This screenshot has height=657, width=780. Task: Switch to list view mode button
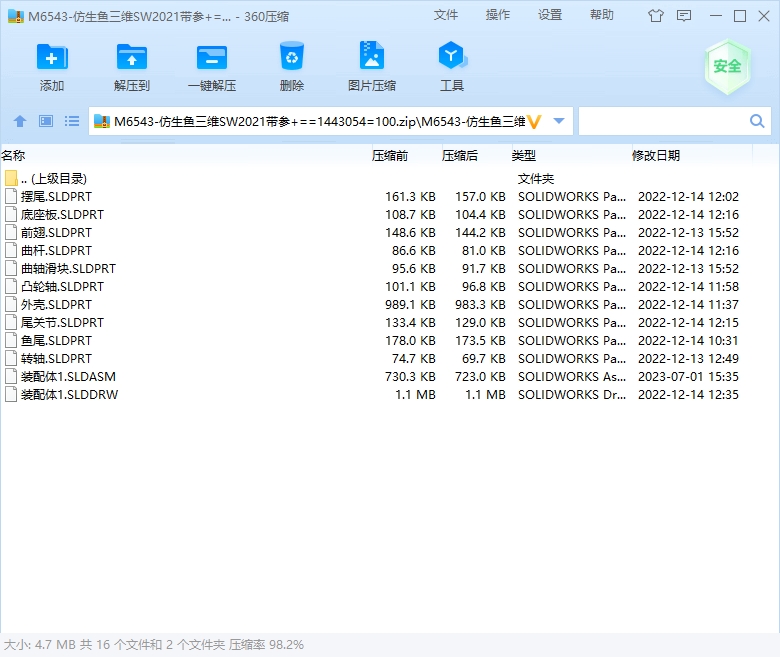72,121
